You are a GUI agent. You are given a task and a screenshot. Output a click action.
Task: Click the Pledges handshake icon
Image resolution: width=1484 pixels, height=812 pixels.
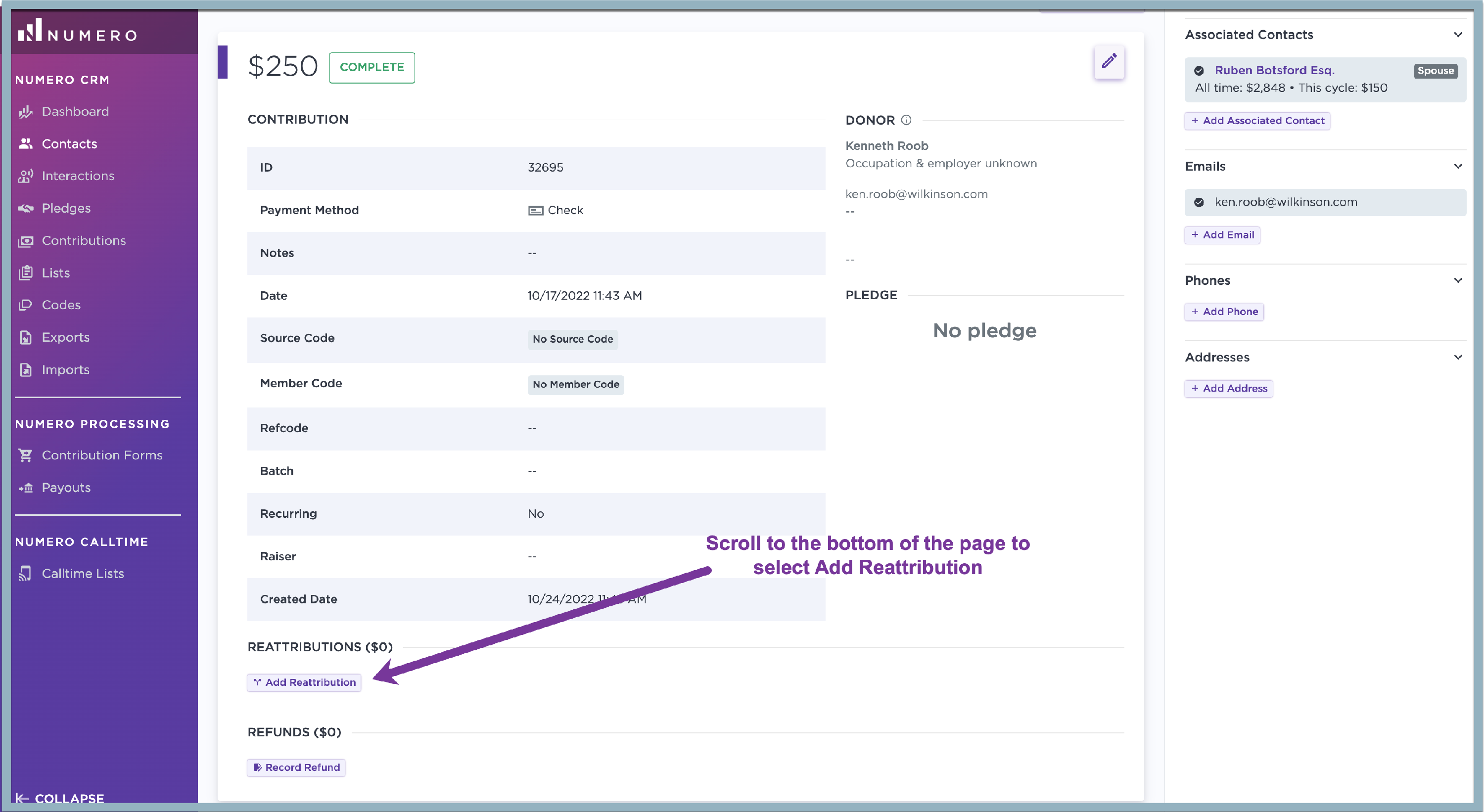[25, 209]
